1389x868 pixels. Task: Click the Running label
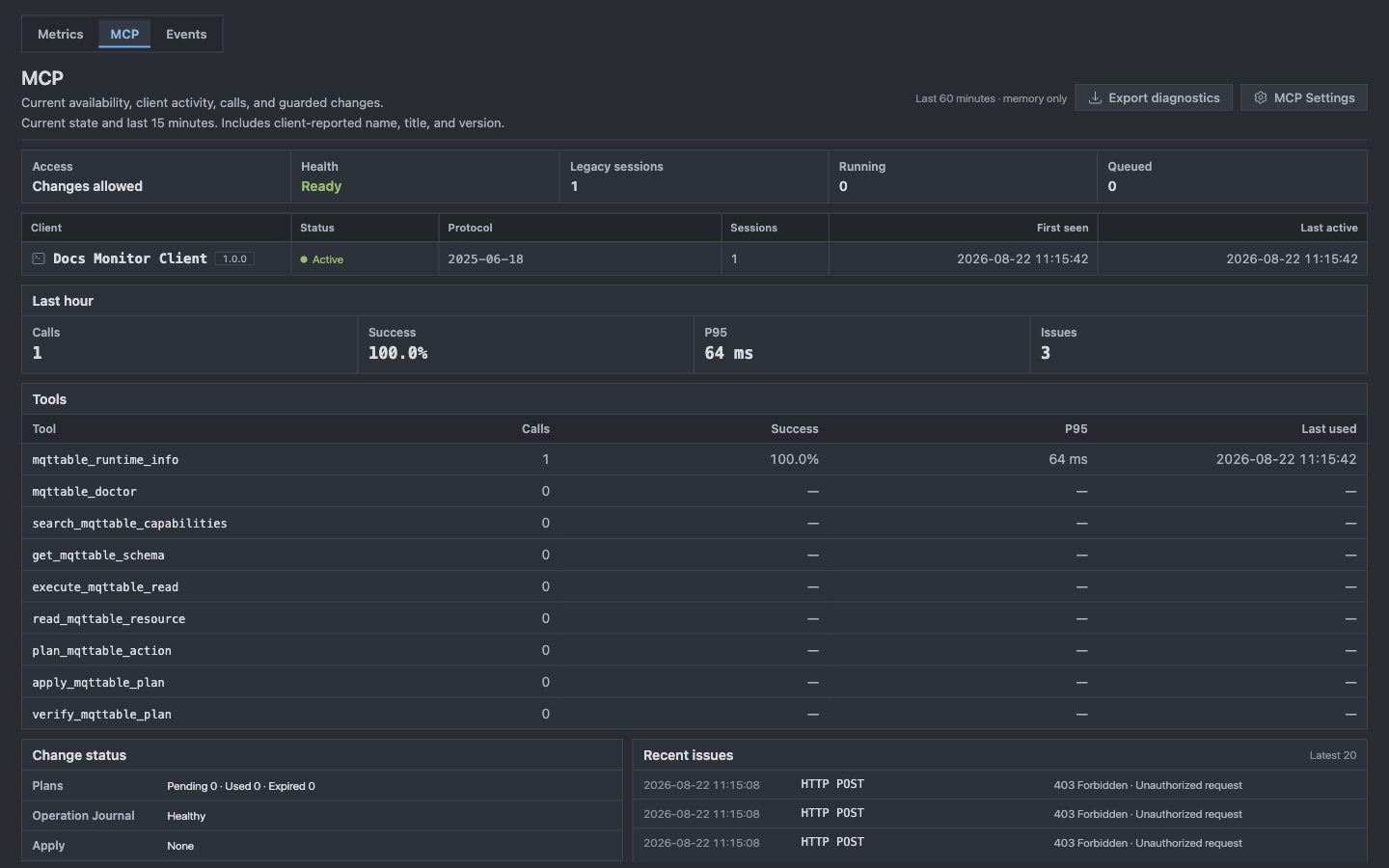862,166
